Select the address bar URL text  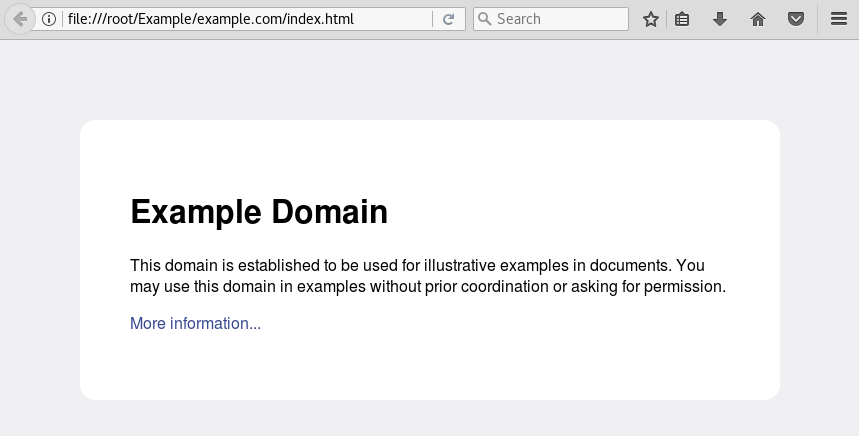(x=211, y=19)
